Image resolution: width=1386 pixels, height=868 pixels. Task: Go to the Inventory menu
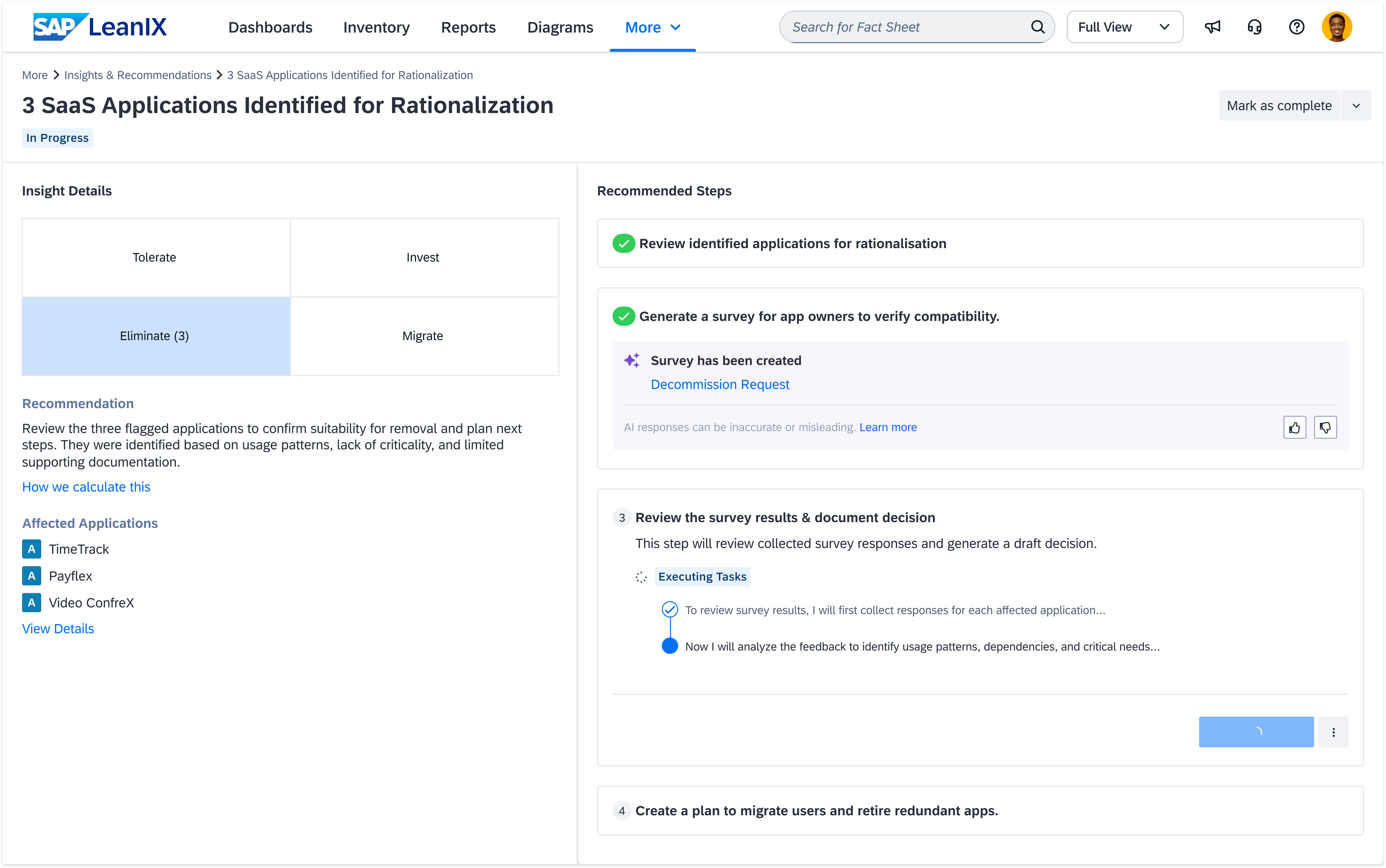pos(376,27)
